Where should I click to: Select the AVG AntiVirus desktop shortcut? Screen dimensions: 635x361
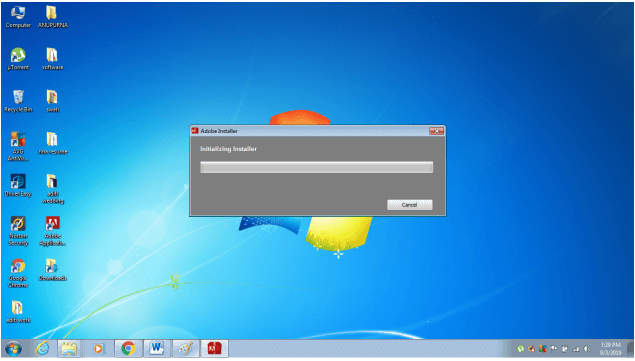coord(18,147)
